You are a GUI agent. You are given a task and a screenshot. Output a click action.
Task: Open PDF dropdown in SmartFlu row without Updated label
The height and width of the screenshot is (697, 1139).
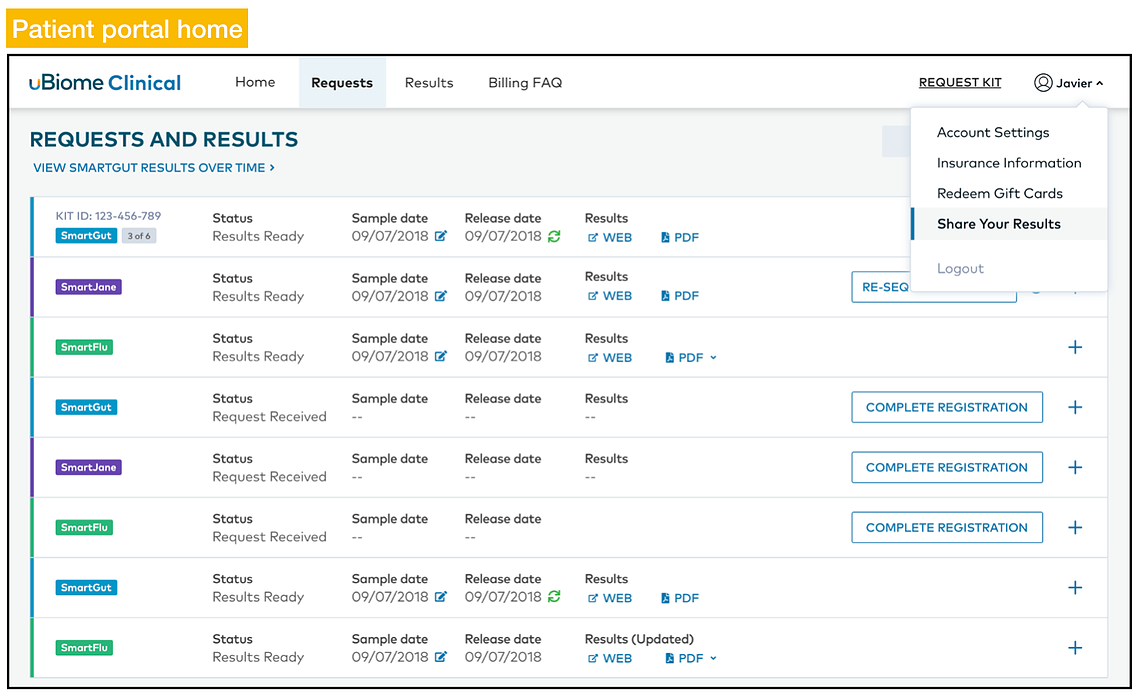[691, 358]
